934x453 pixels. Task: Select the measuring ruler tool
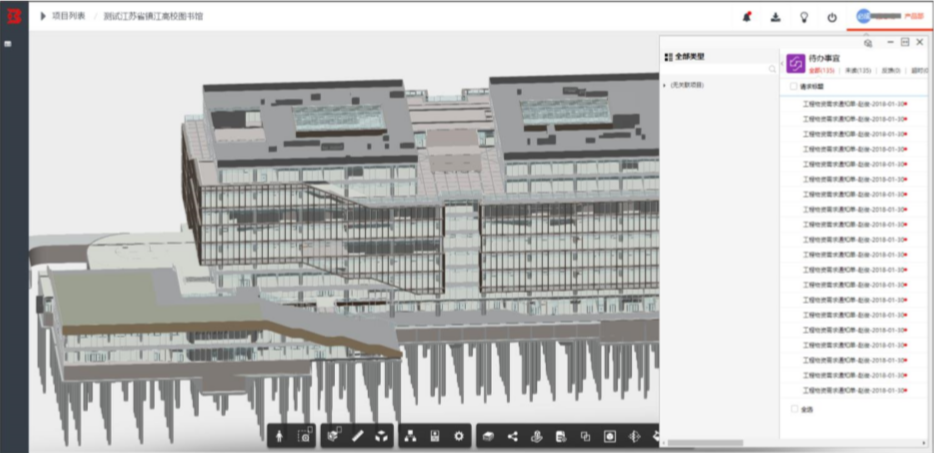(357, 436)
